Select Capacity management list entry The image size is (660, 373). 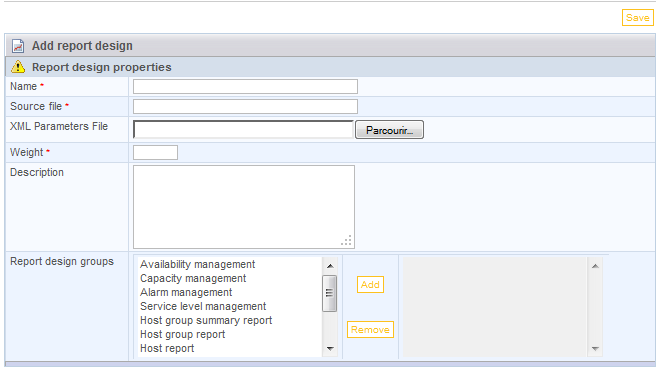193,278
